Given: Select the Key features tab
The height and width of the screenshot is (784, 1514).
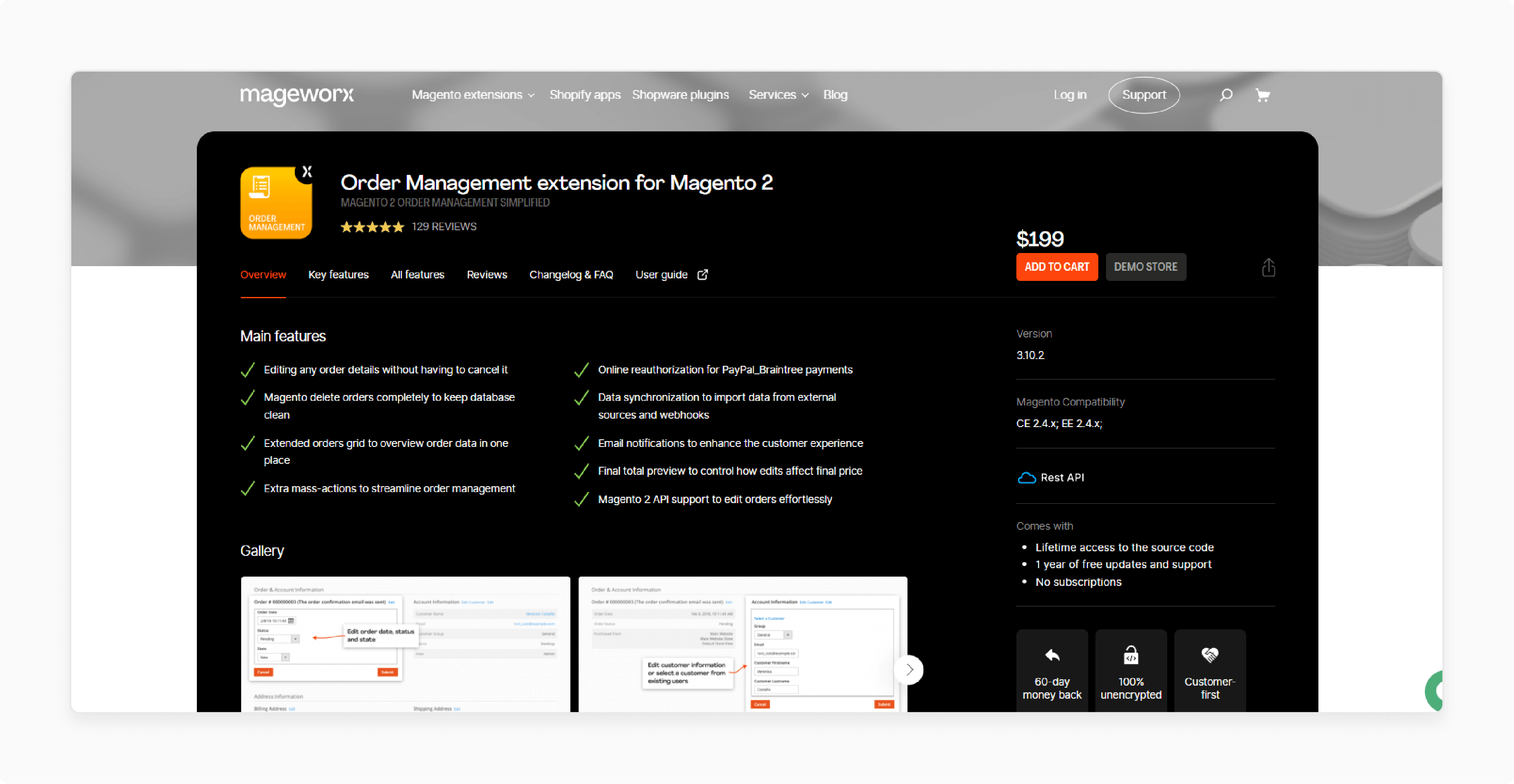Looking at the screenshot, I should coord(337,274).
